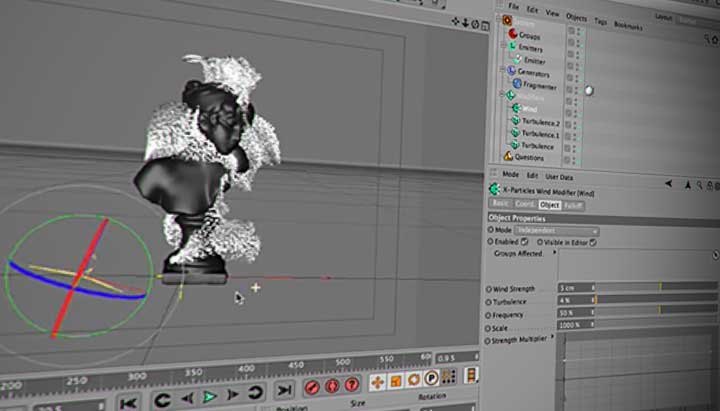The width and height of the screenshot is (720, 411).
Task: Click the Groups Affected picker icon
Action: tap(716, 254)
